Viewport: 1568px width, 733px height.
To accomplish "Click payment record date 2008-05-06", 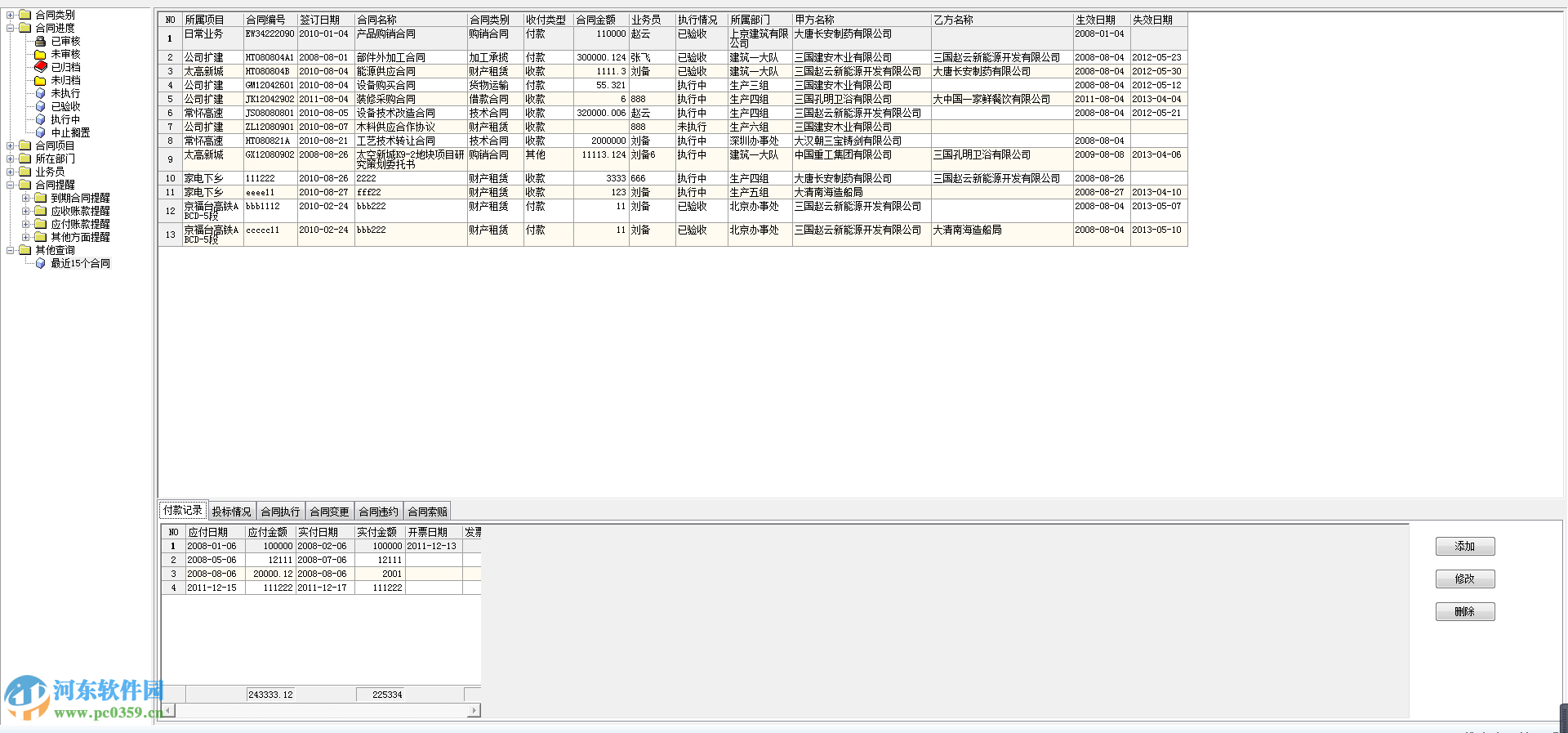I will 216,560.
